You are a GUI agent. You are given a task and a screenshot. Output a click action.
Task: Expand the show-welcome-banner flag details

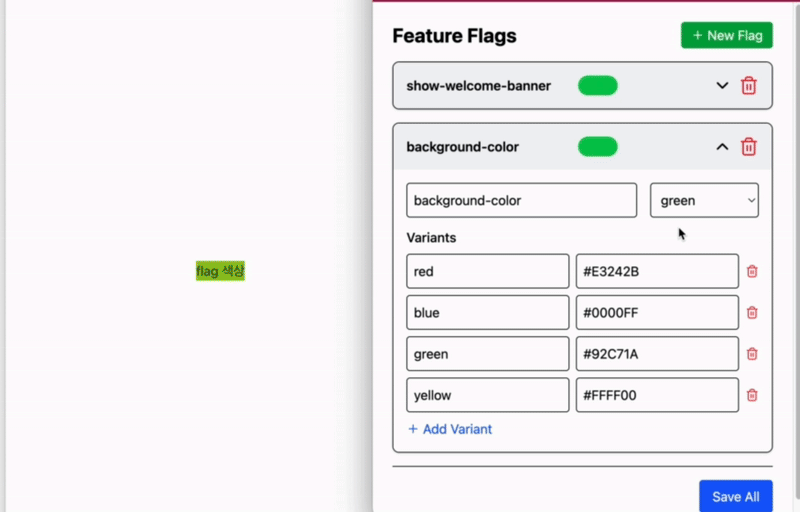click(722, 86)
